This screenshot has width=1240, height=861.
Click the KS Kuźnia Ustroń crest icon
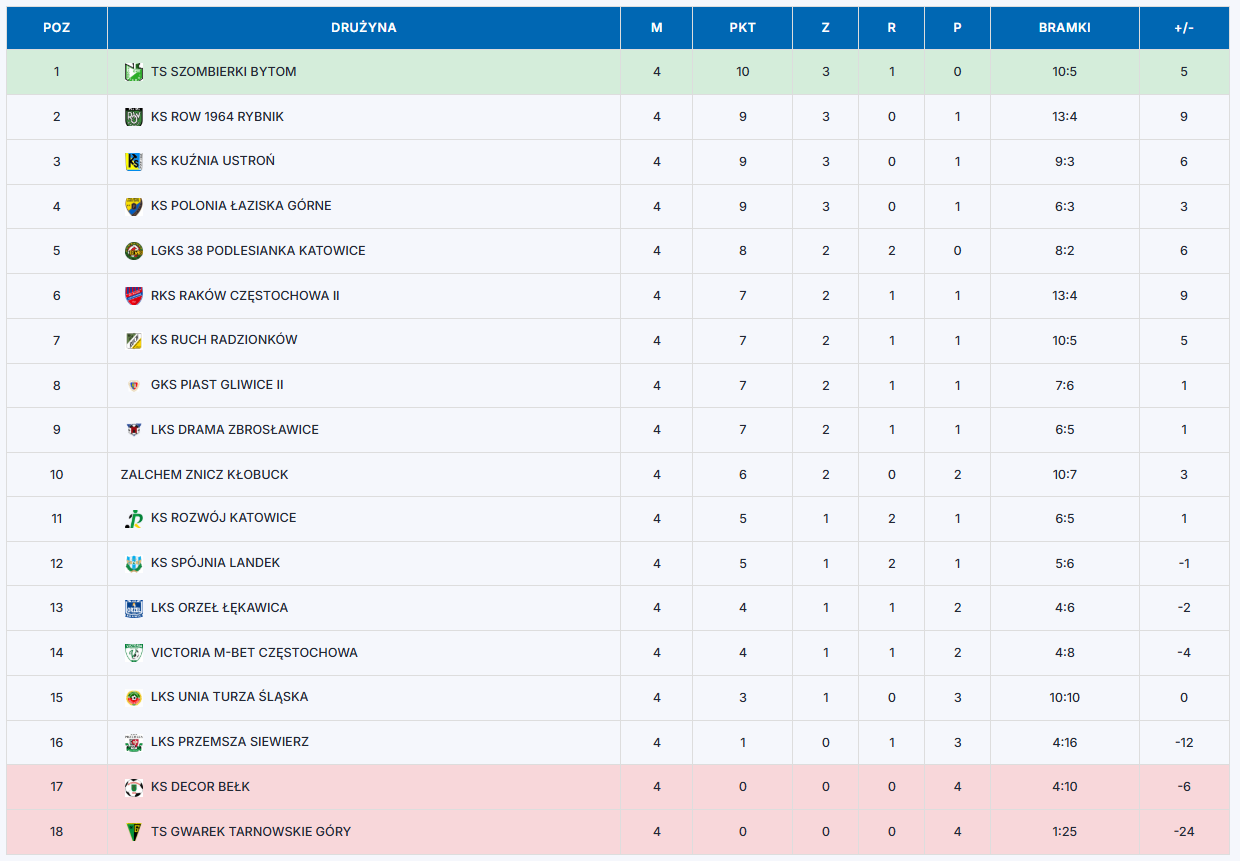click(x=133, y=161)
